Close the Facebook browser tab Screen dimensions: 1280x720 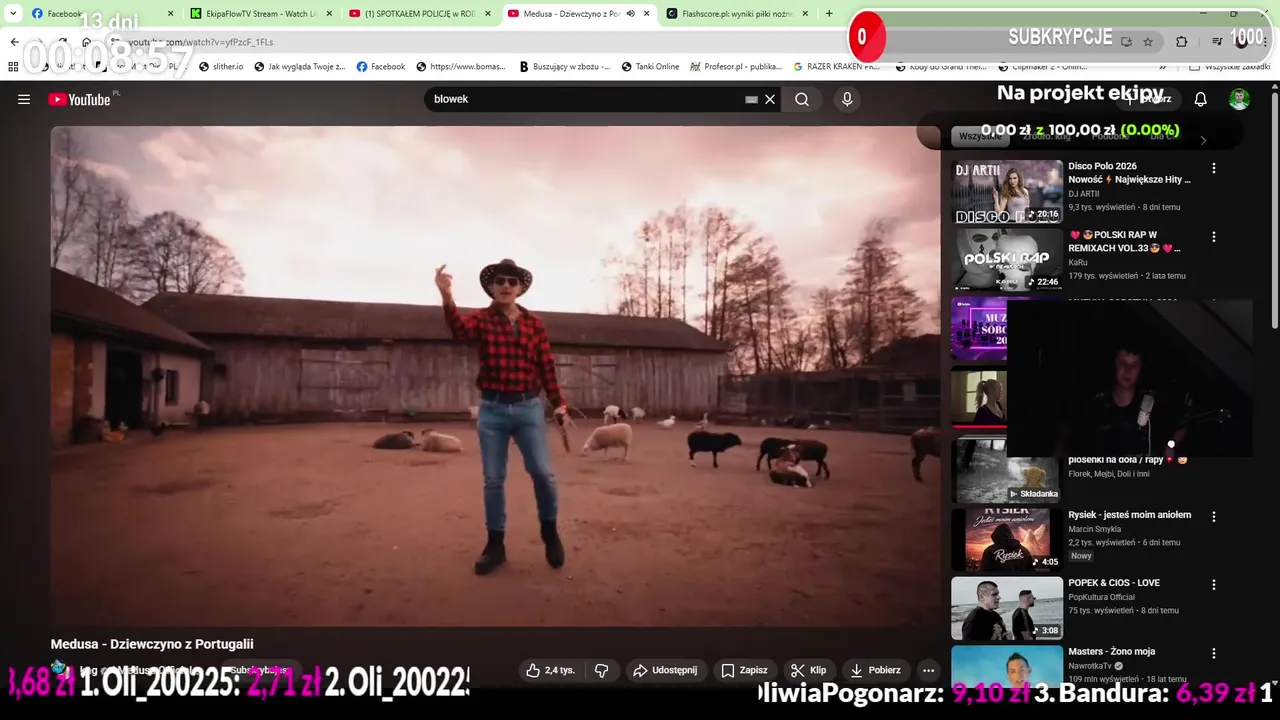tap(170, 14)
